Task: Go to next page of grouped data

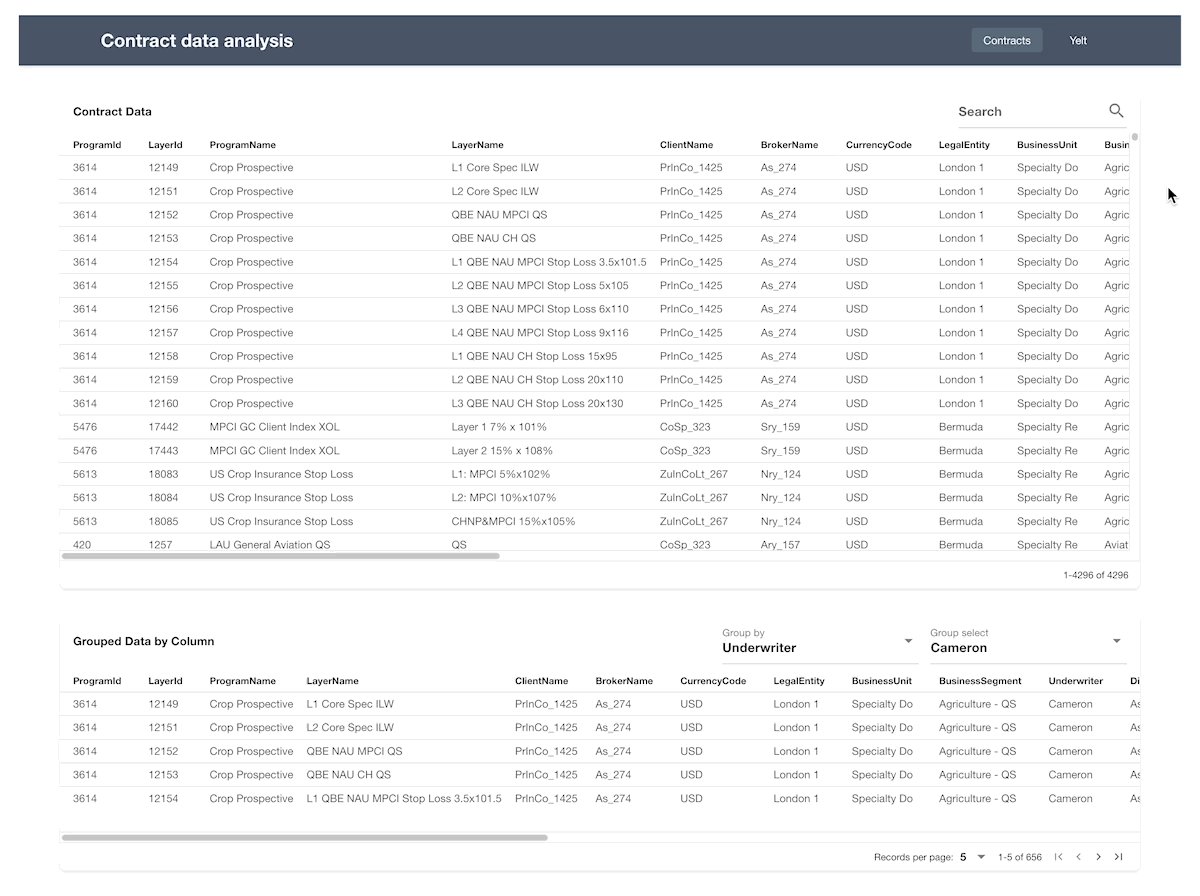Action: pyautogui.click(x=1099, y=857)
